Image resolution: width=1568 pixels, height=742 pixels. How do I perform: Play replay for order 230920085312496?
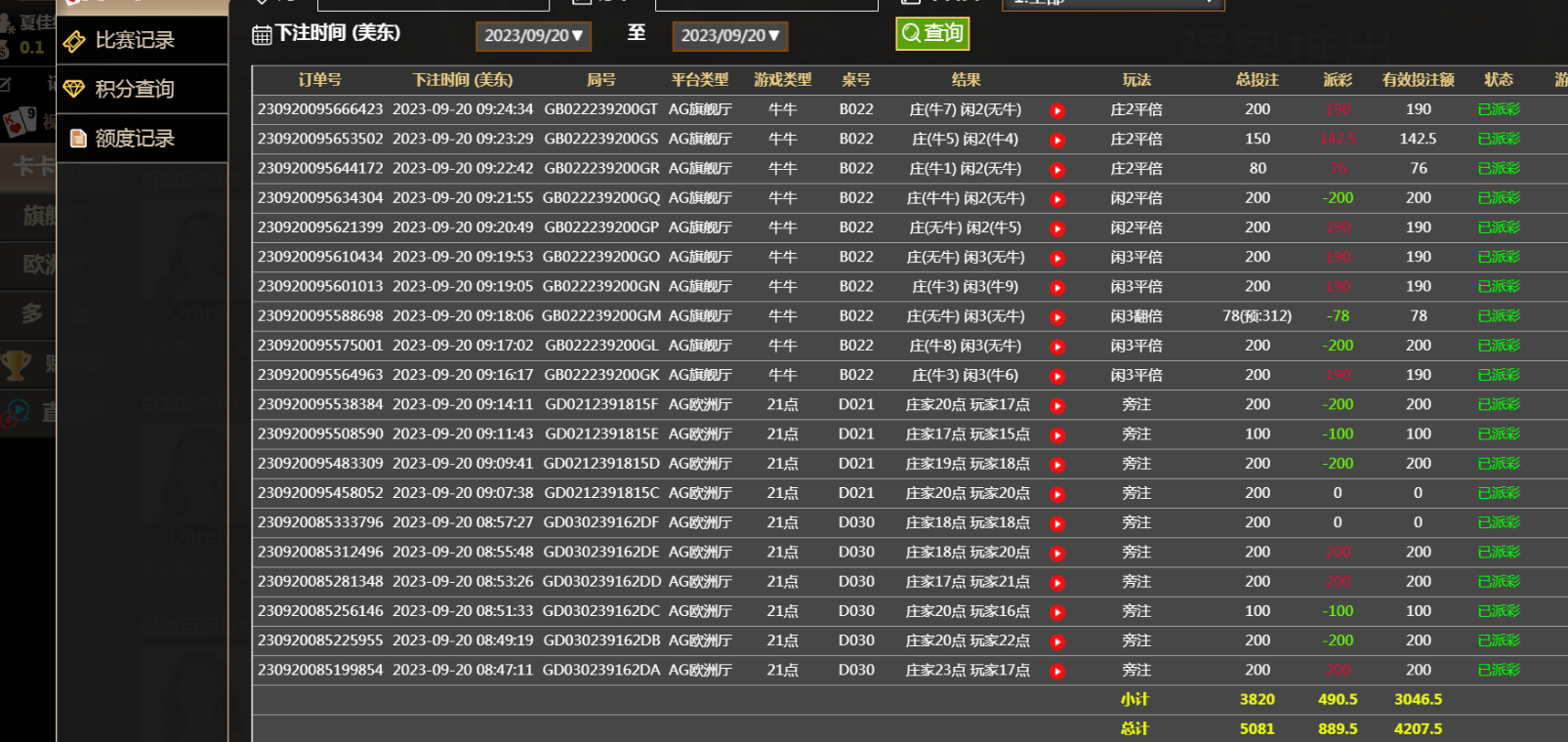[x=1057, y=554]
